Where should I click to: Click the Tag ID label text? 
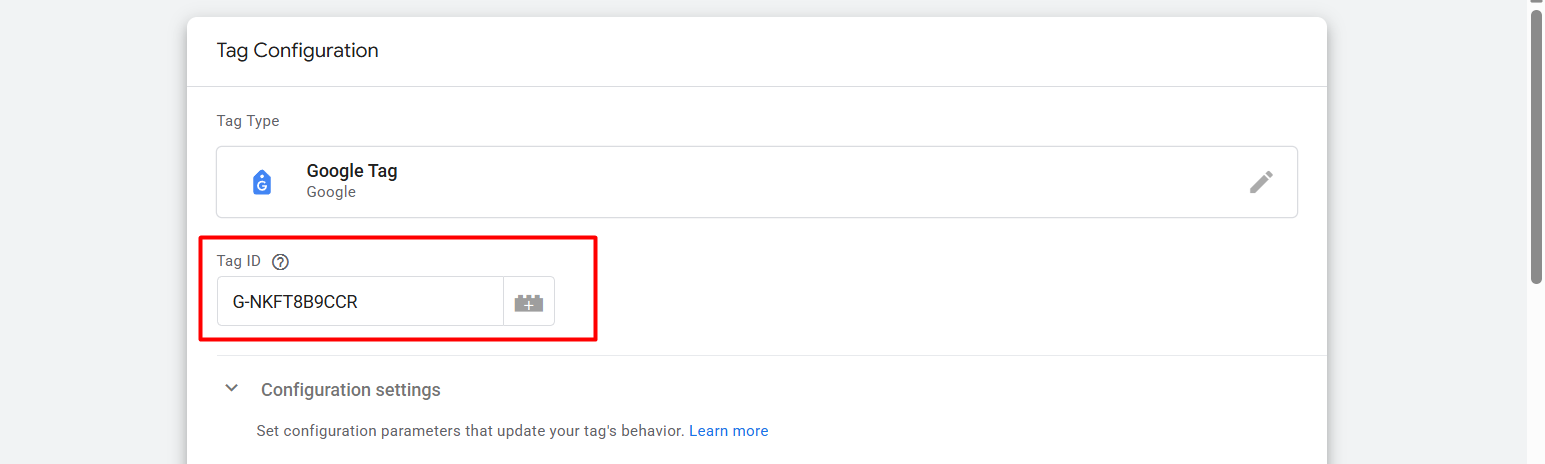pos(239,262)
